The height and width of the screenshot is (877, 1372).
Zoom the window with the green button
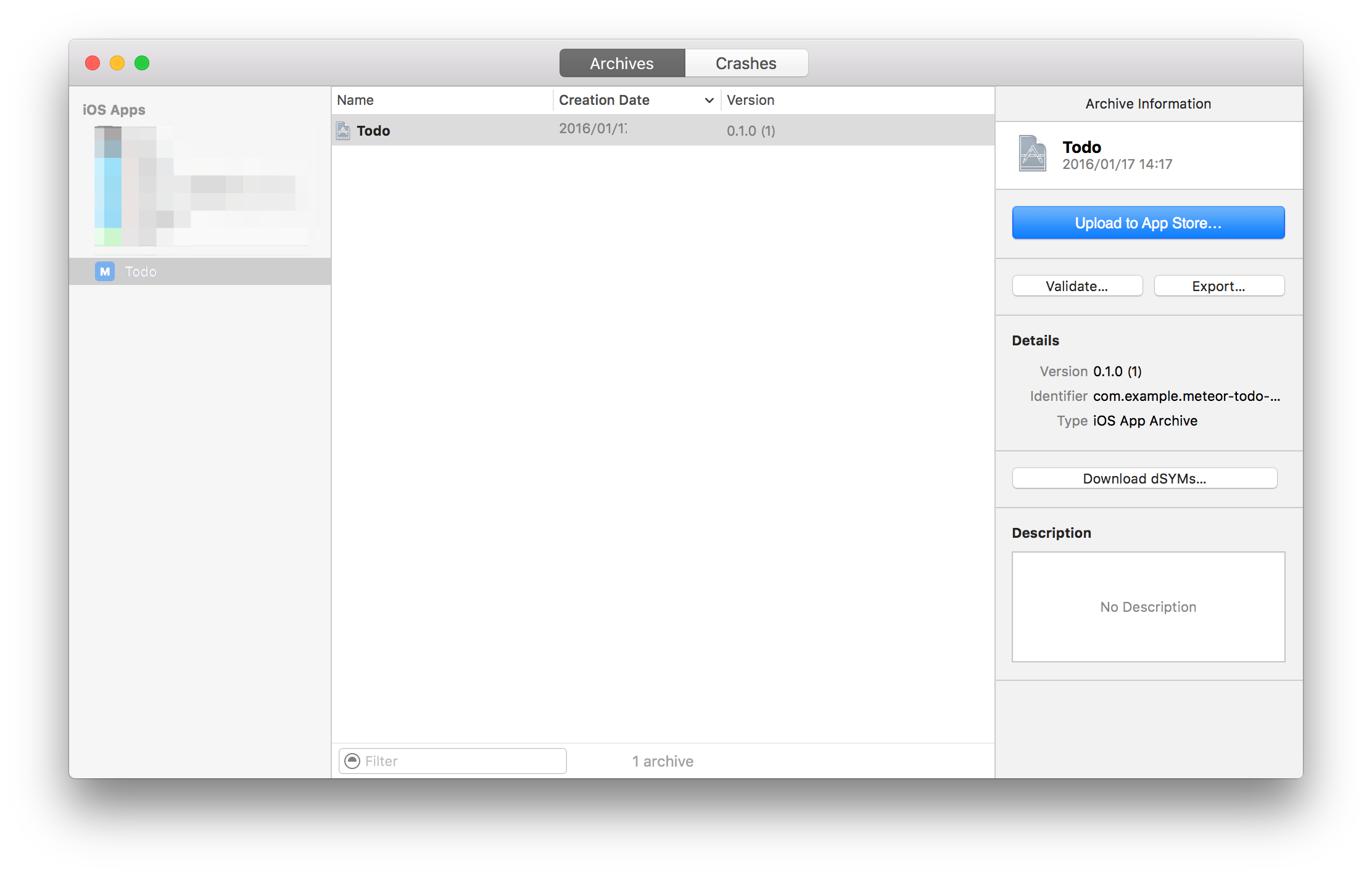[142, 63]
